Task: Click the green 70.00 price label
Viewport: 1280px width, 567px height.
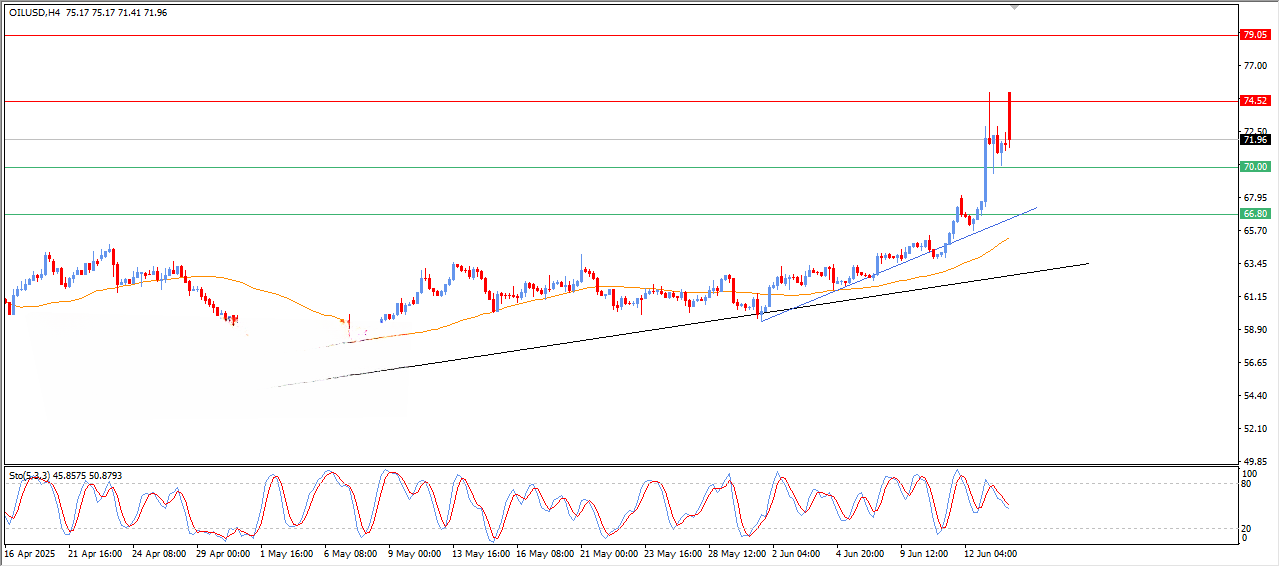Action: coord(1254,167)
